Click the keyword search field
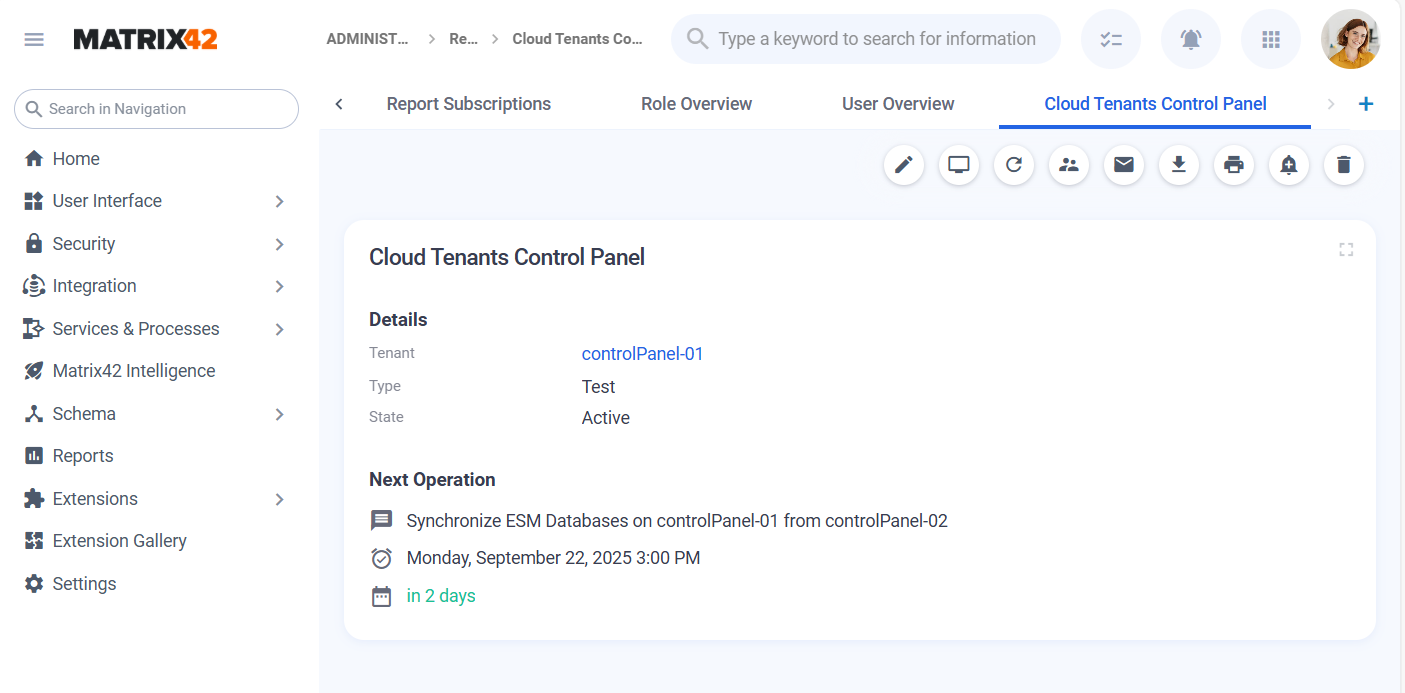Screen dimensions: 1405x693 click(x=866, y=39)
